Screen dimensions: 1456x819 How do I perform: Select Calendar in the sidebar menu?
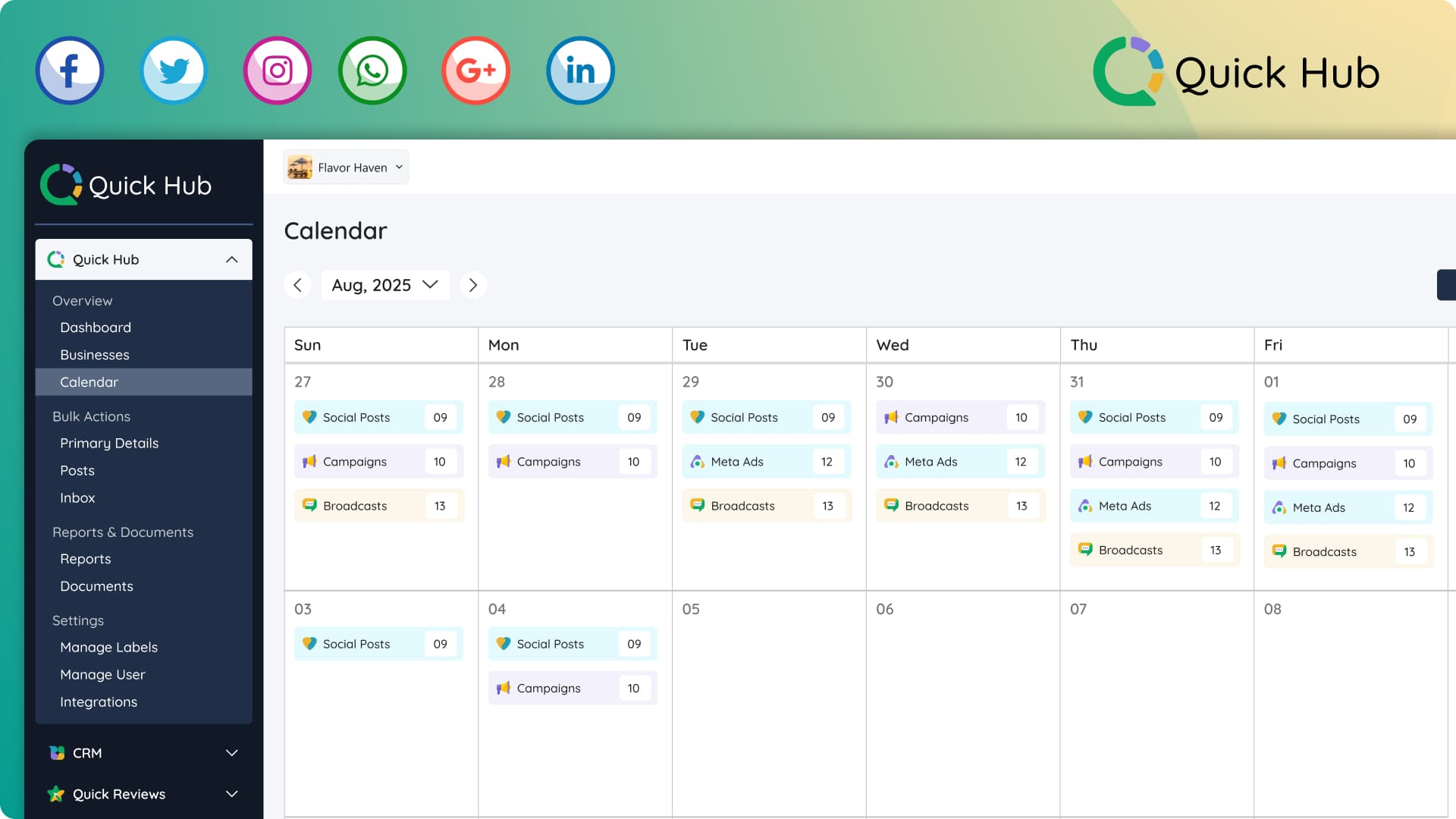point(89,382)
